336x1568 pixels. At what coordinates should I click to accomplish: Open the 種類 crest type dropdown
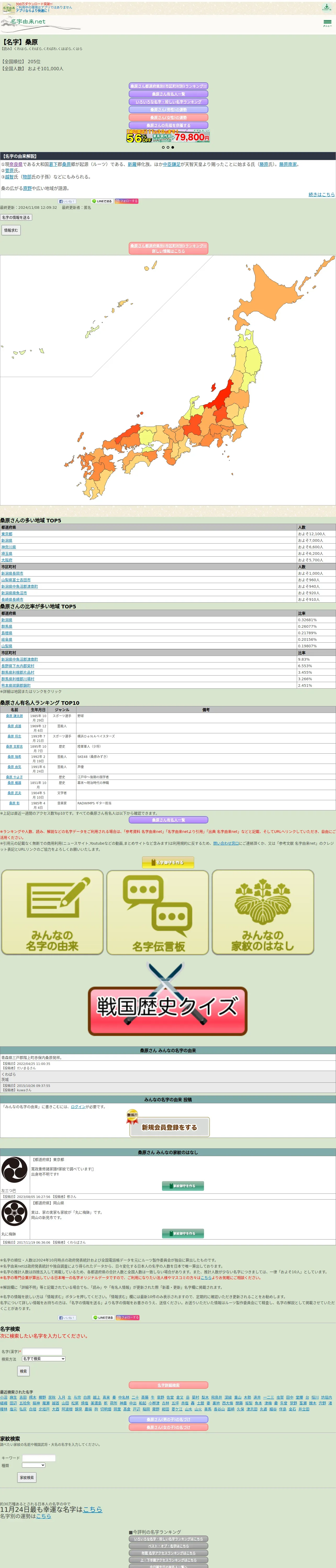click(x=33, y=1465)
